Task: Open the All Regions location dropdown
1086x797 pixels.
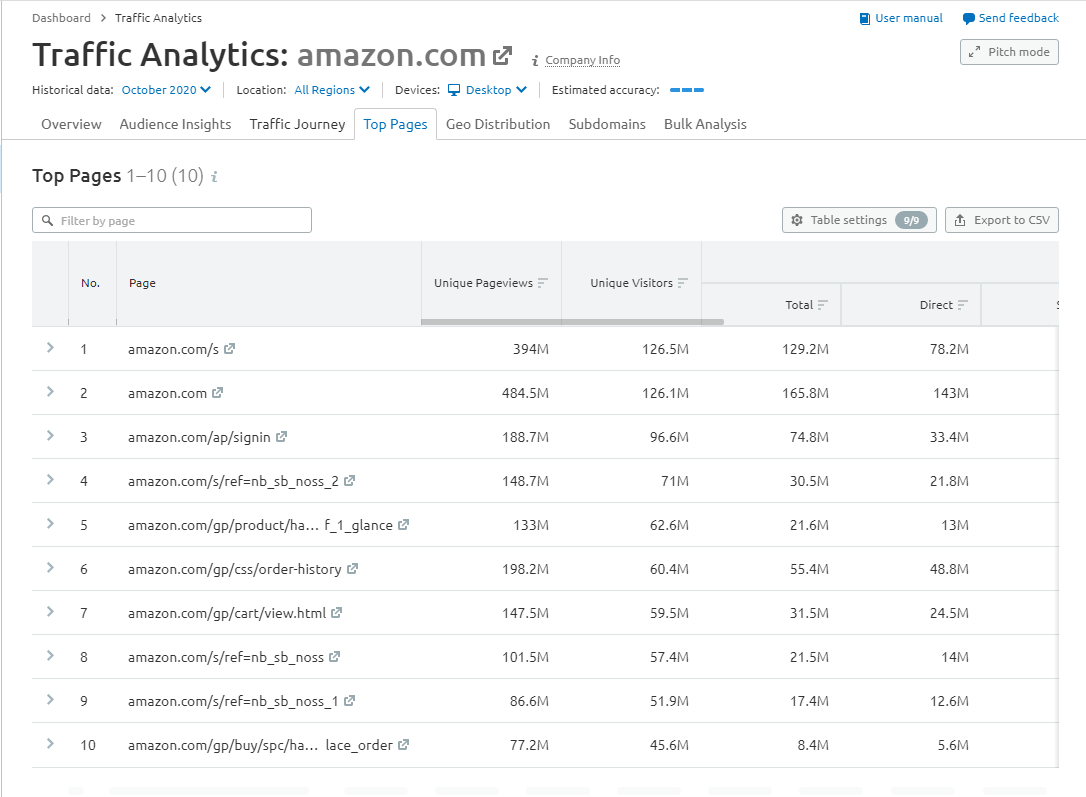Action: [x=332, y=90]
